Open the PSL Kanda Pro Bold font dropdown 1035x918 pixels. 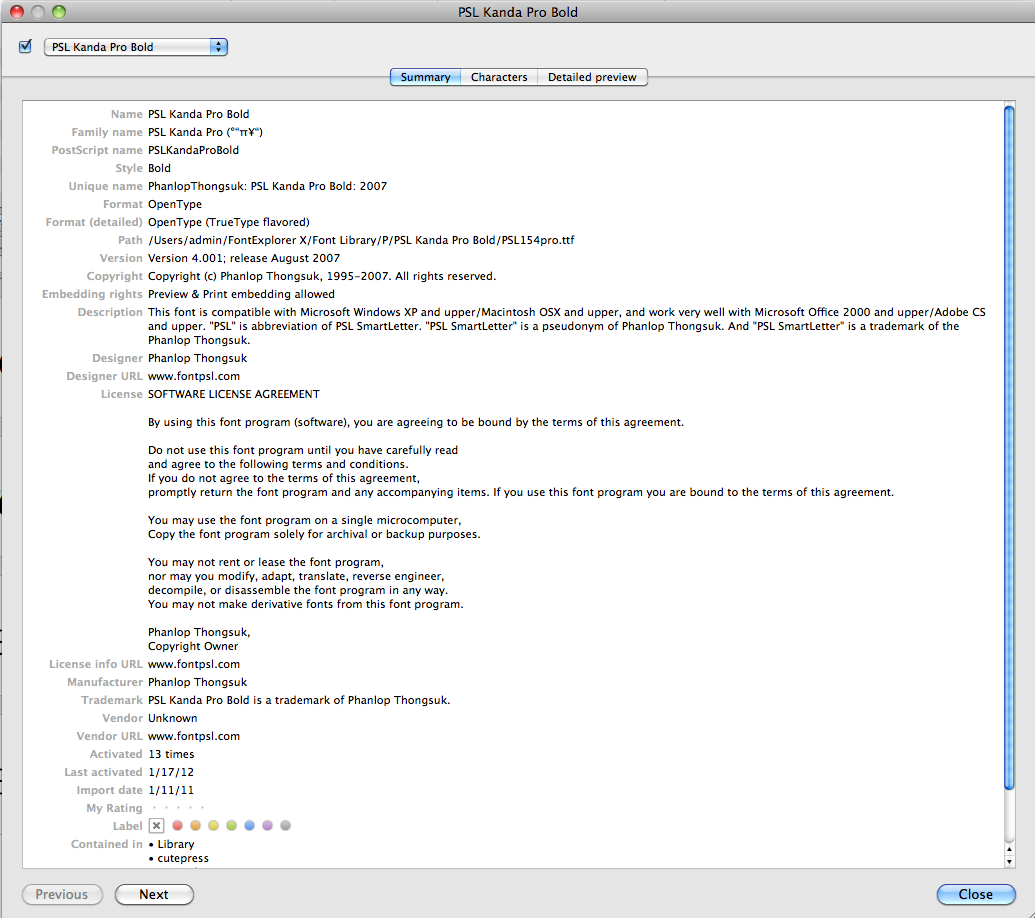coord(136,47)
